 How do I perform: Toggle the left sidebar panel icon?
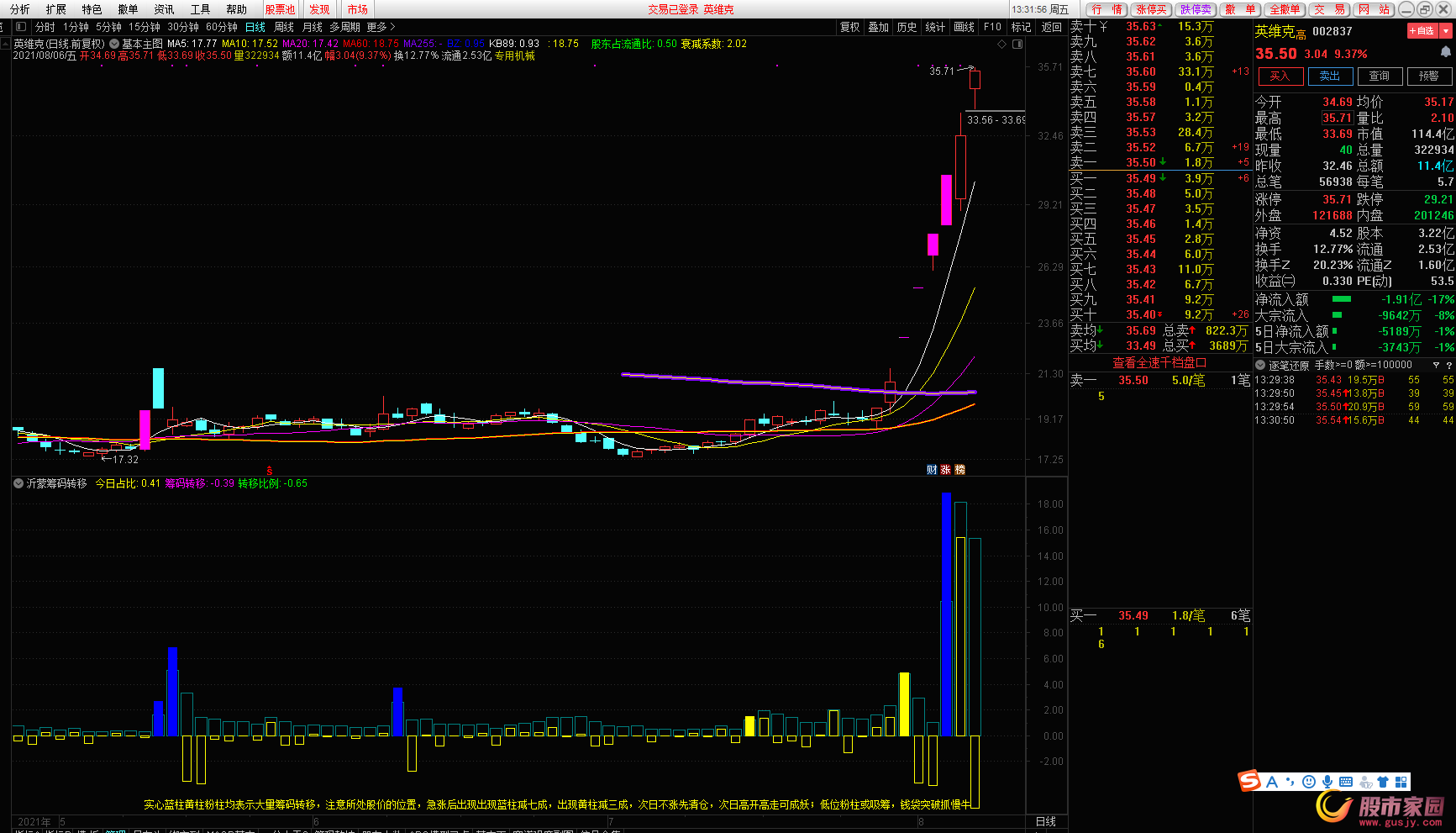tap(21, 27)
